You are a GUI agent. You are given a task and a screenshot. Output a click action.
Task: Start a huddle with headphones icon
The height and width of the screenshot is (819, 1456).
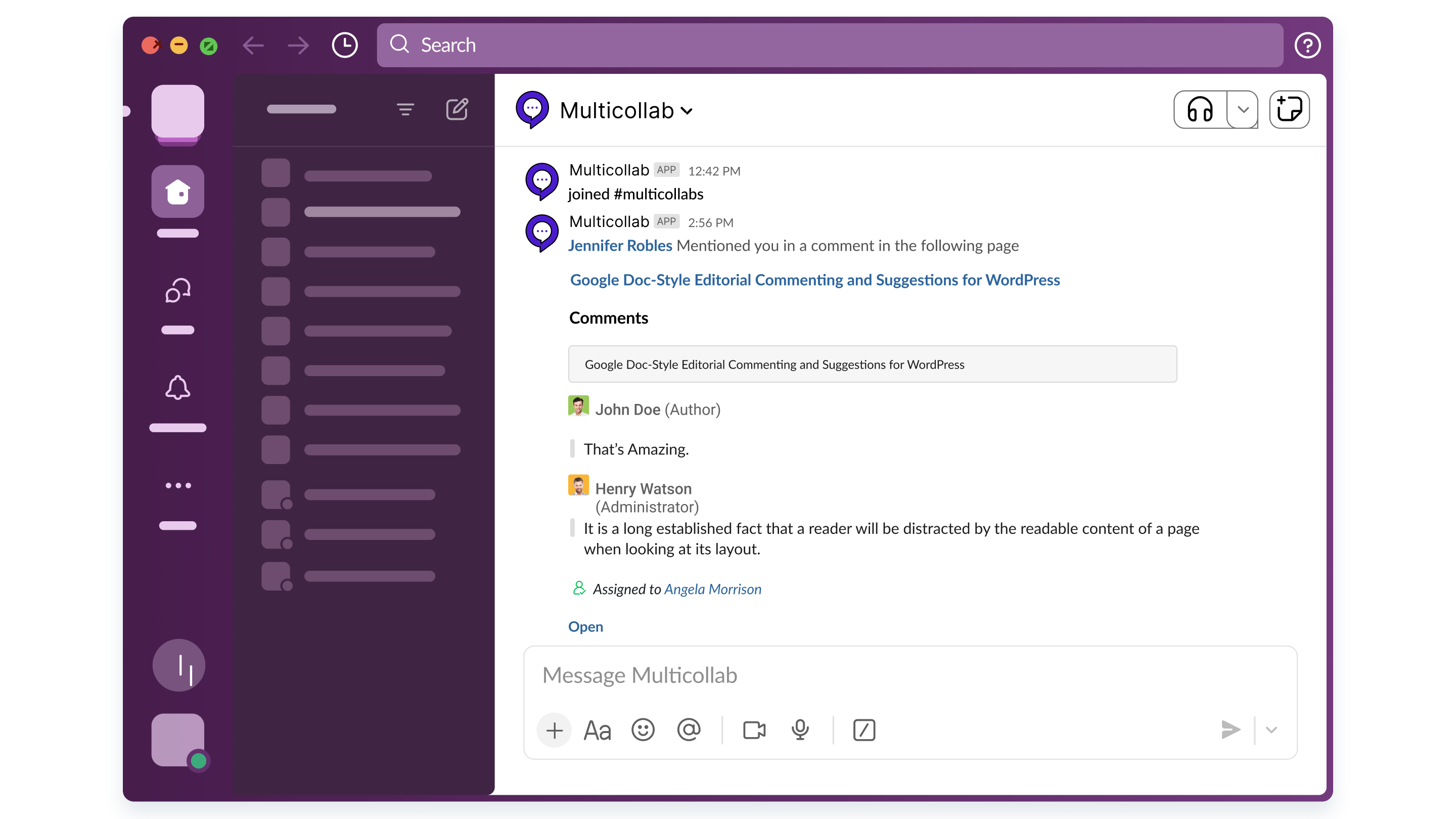(1200, 109)
